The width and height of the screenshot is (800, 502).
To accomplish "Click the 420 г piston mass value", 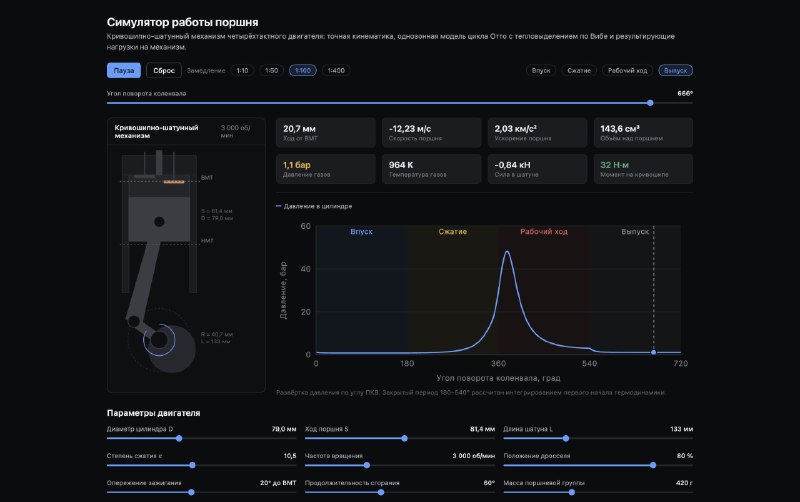I will (684, 483).
